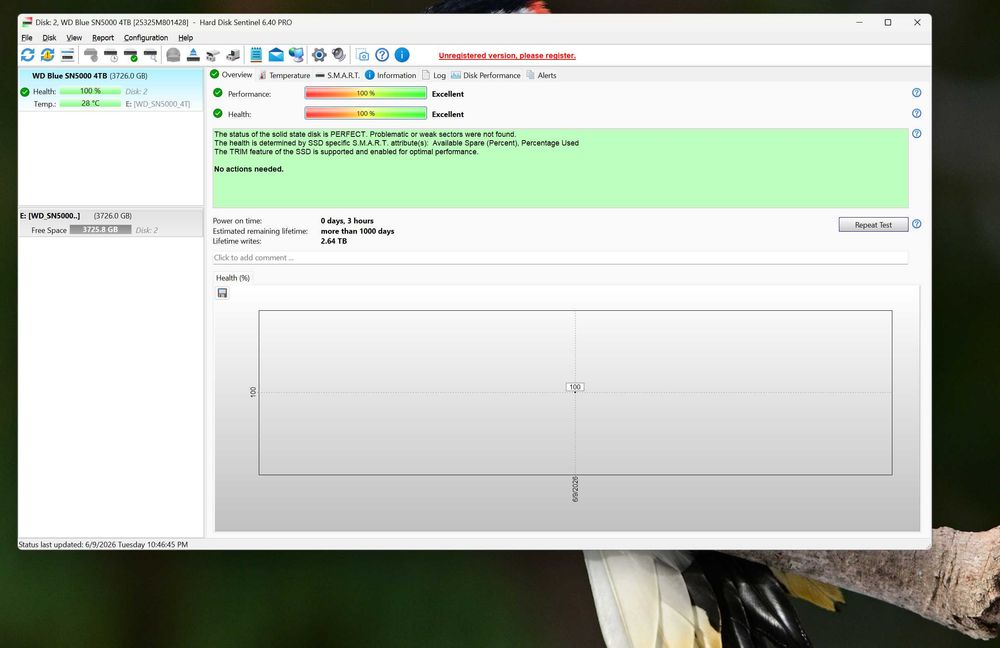Click the blue Refresh arrows toolbar icon
Viewport: 1000px width, 648px height.
click(27, 55)
